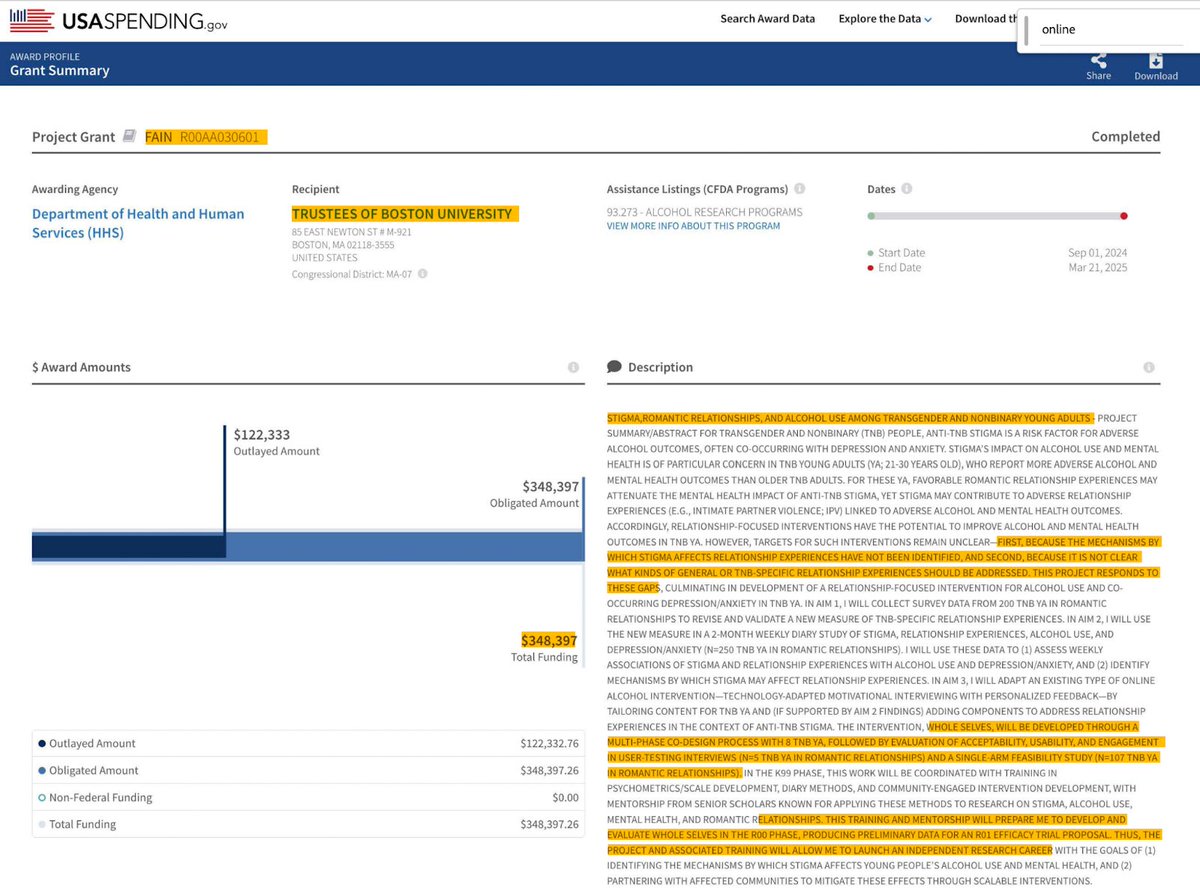Image resolution: width=1200 pixels, height=891 pixels.
Task: Click the dates progress bar
Action: click(997, 216)
